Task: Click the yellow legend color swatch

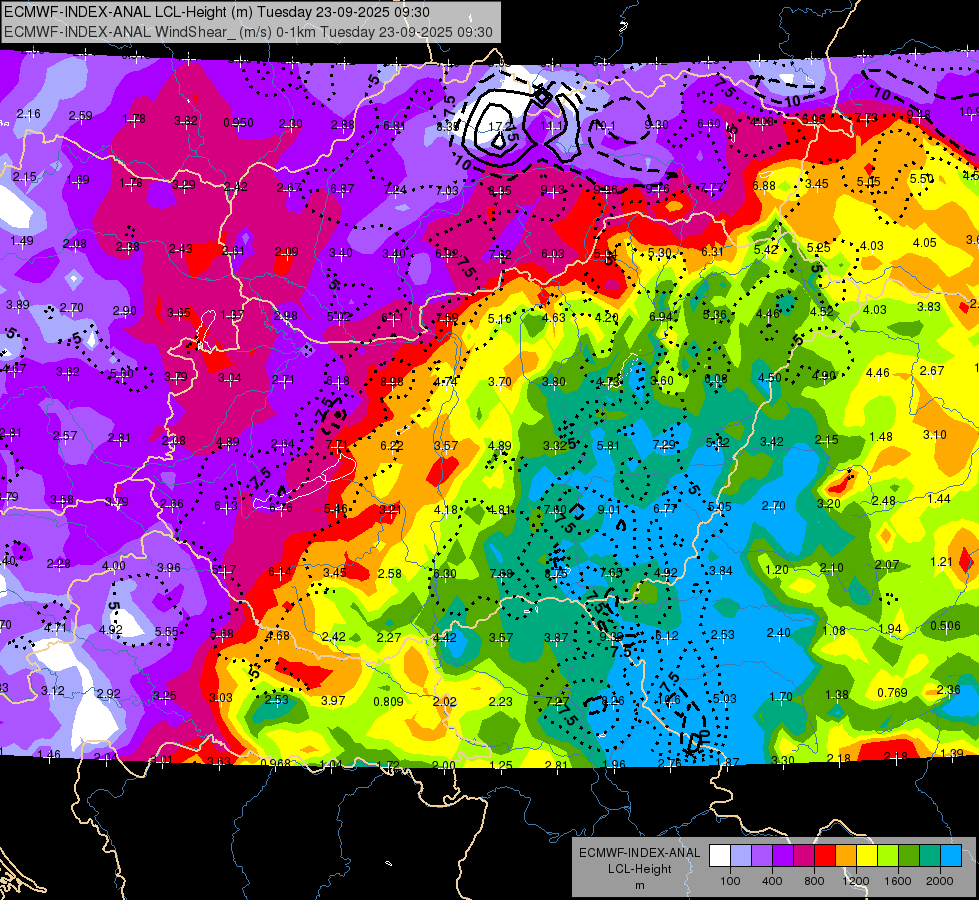Action: click(x=867, y=855)
